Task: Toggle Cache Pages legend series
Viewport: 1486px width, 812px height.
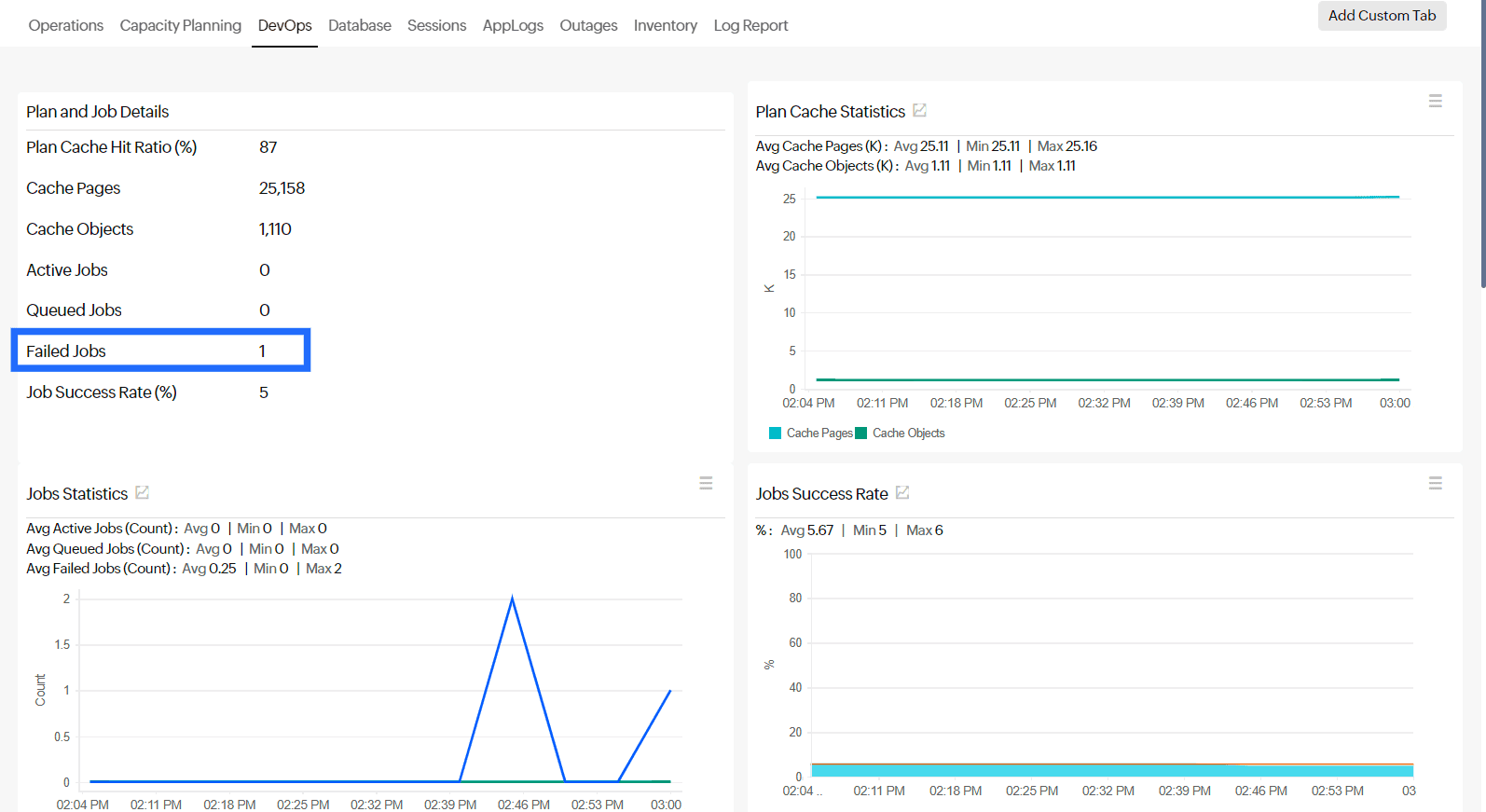Action: 809,434
